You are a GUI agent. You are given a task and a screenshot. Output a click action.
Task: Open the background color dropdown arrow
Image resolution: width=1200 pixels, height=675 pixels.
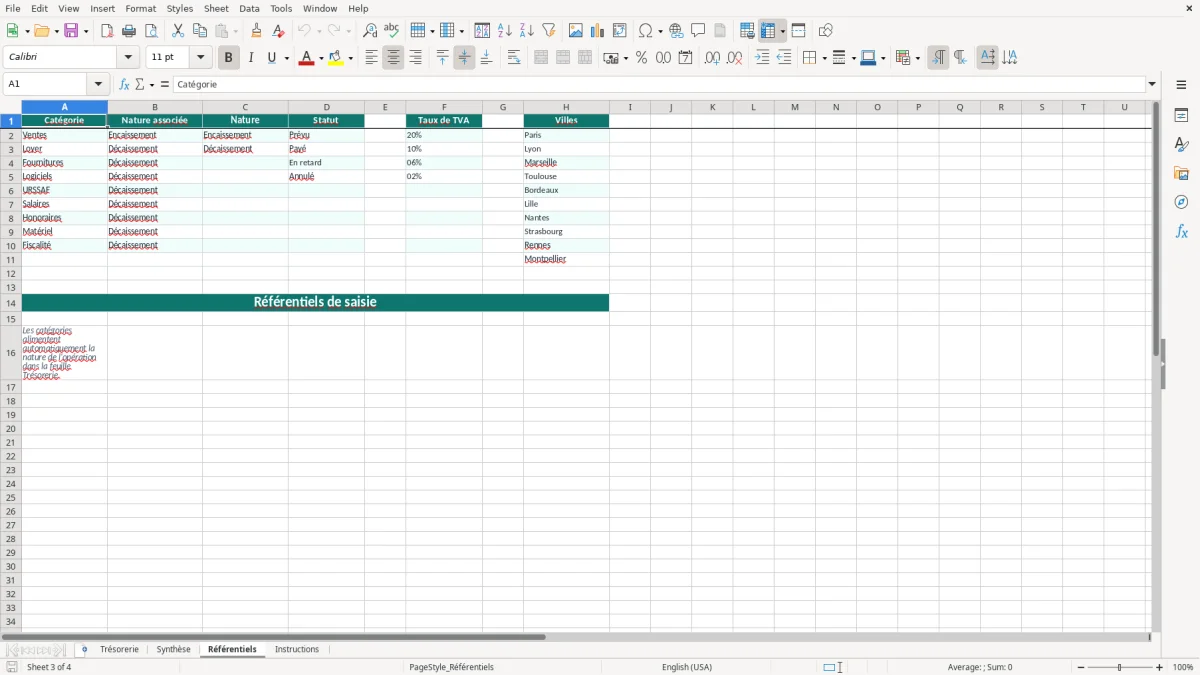click(x=350, y=58)
